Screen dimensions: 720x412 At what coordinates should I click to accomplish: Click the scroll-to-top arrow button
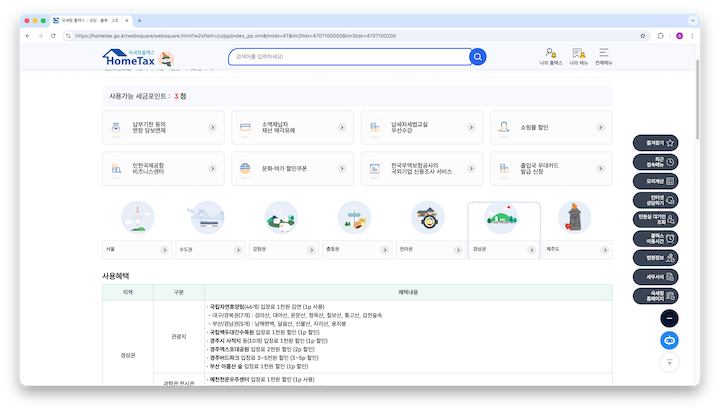[x=669, y=363]
